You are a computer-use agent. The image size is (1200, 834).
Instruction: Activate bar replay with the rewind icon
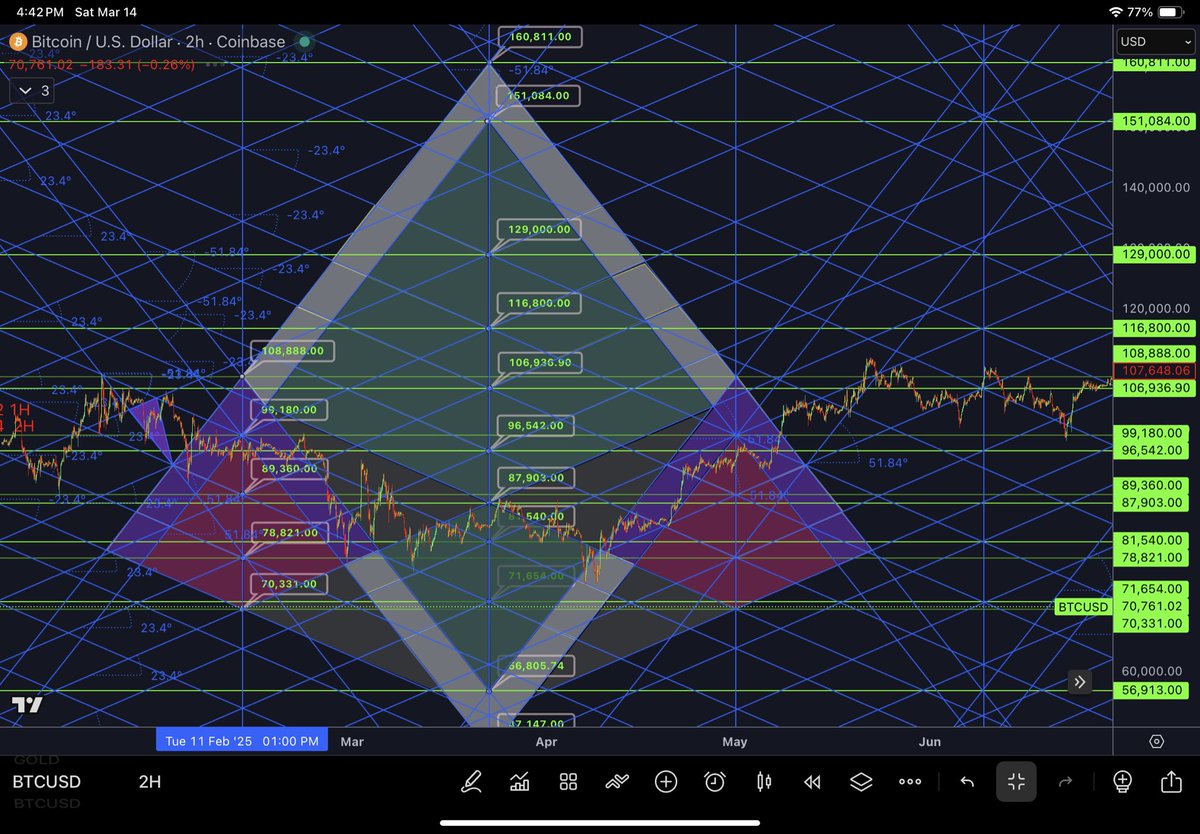[811, 782]
